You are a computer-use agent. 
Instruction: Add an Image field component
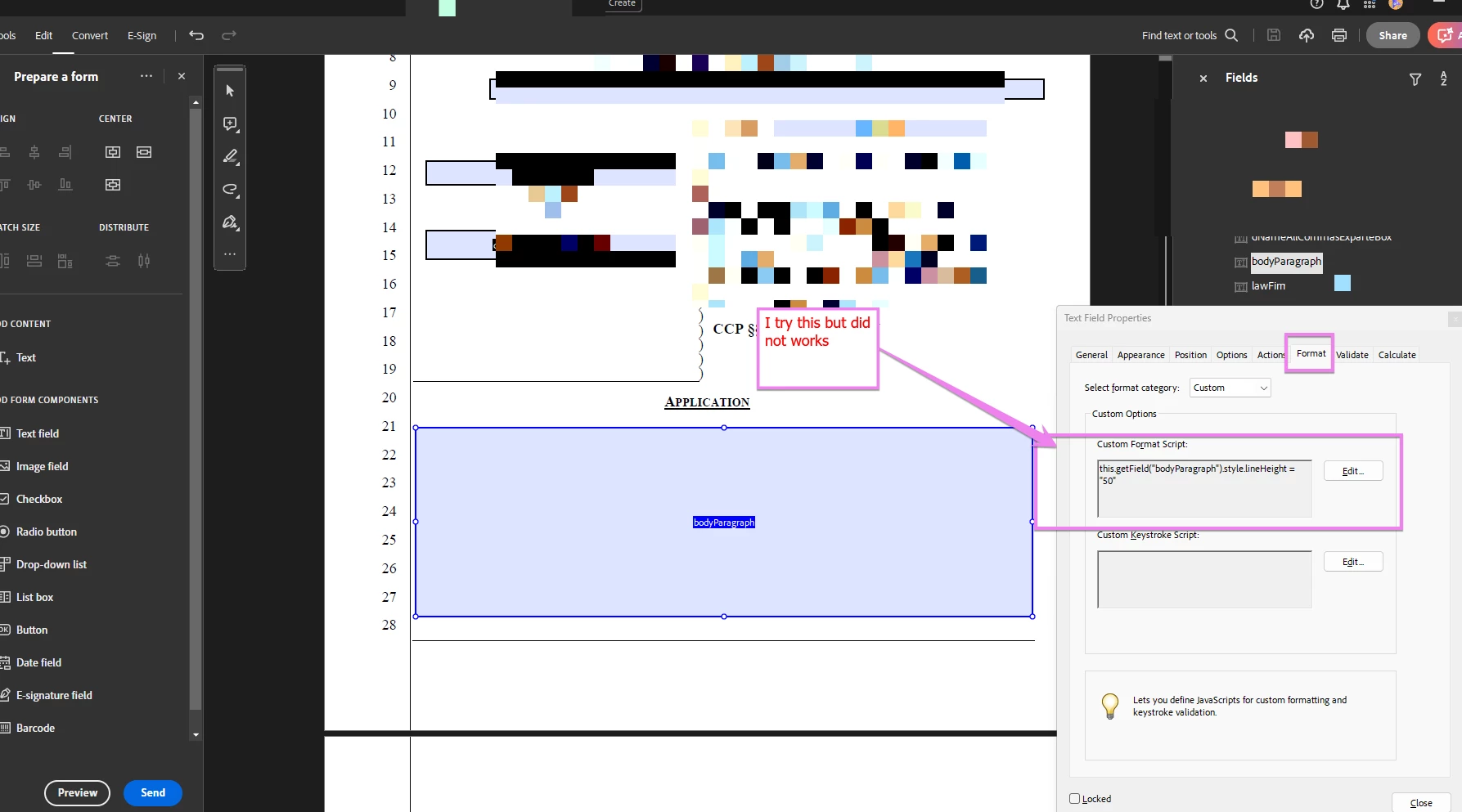[34, 466]
